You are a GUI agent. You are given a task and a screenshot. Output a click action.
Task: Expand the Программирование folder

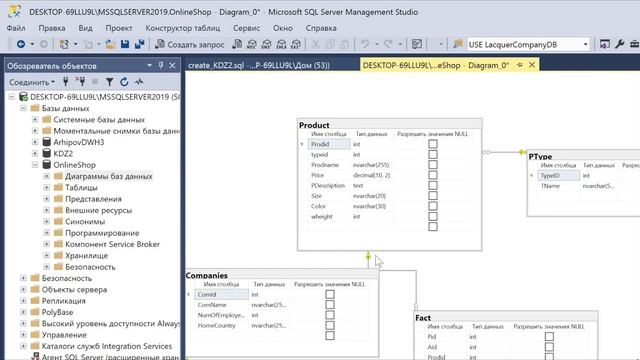coord(47,233)
